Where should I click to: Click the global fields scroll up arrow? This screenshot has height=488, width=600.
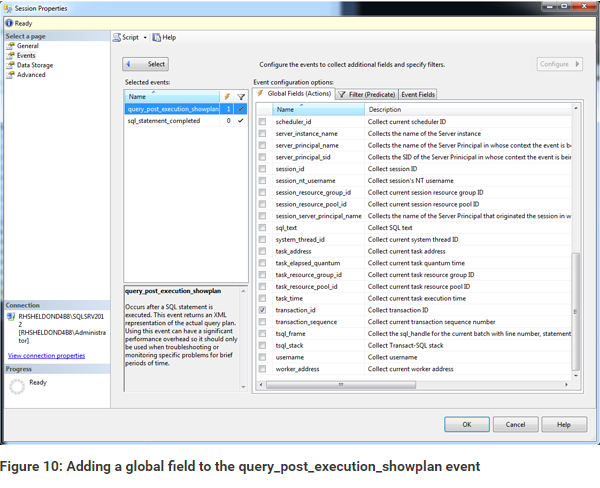[575, 108]
